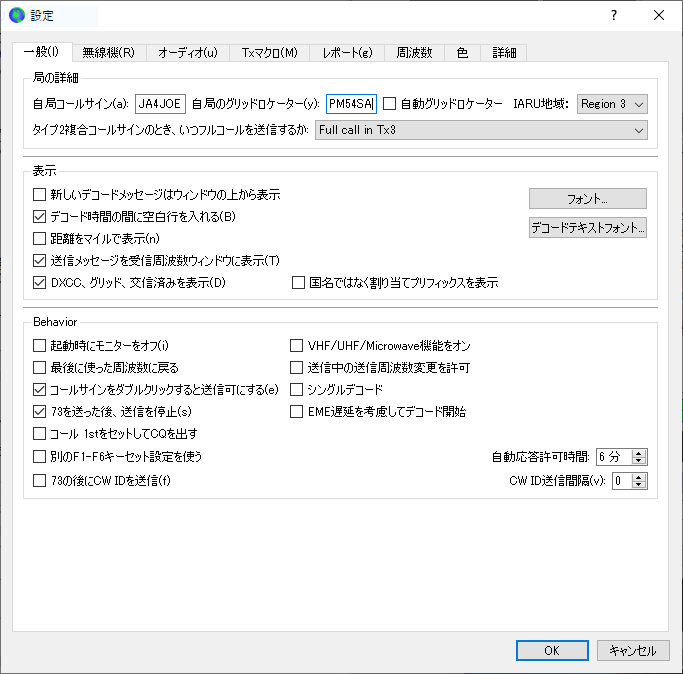
Task: Switch to the 一般(l) tab
Action: point(42,52)
